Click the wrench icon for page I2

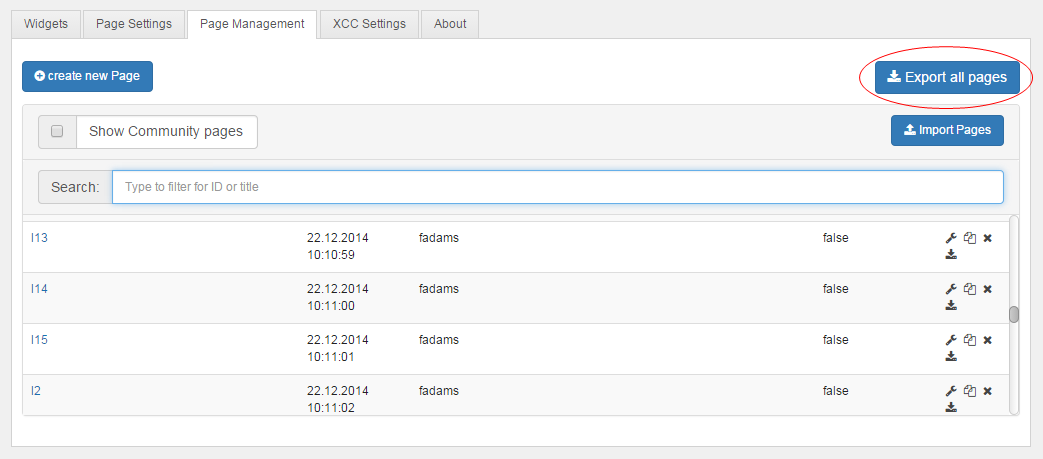(x=951, y=391)
